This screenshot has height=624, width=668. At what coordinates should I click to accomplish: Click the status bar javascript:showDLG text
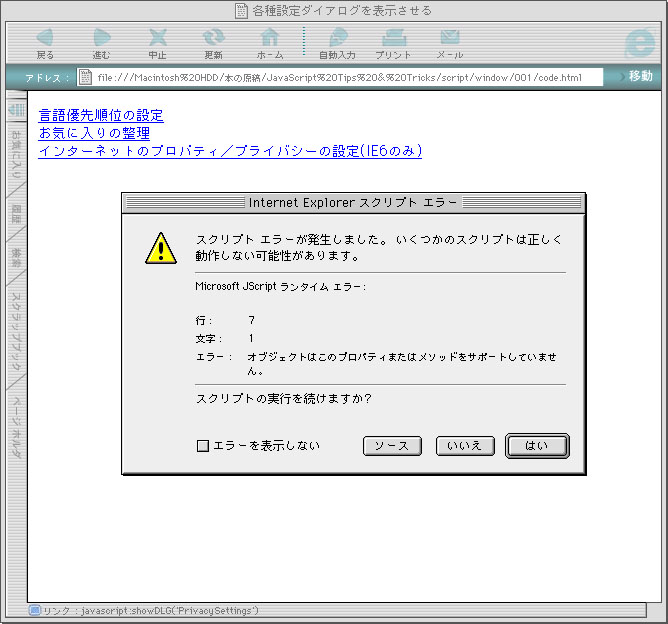tap(170, 610)
